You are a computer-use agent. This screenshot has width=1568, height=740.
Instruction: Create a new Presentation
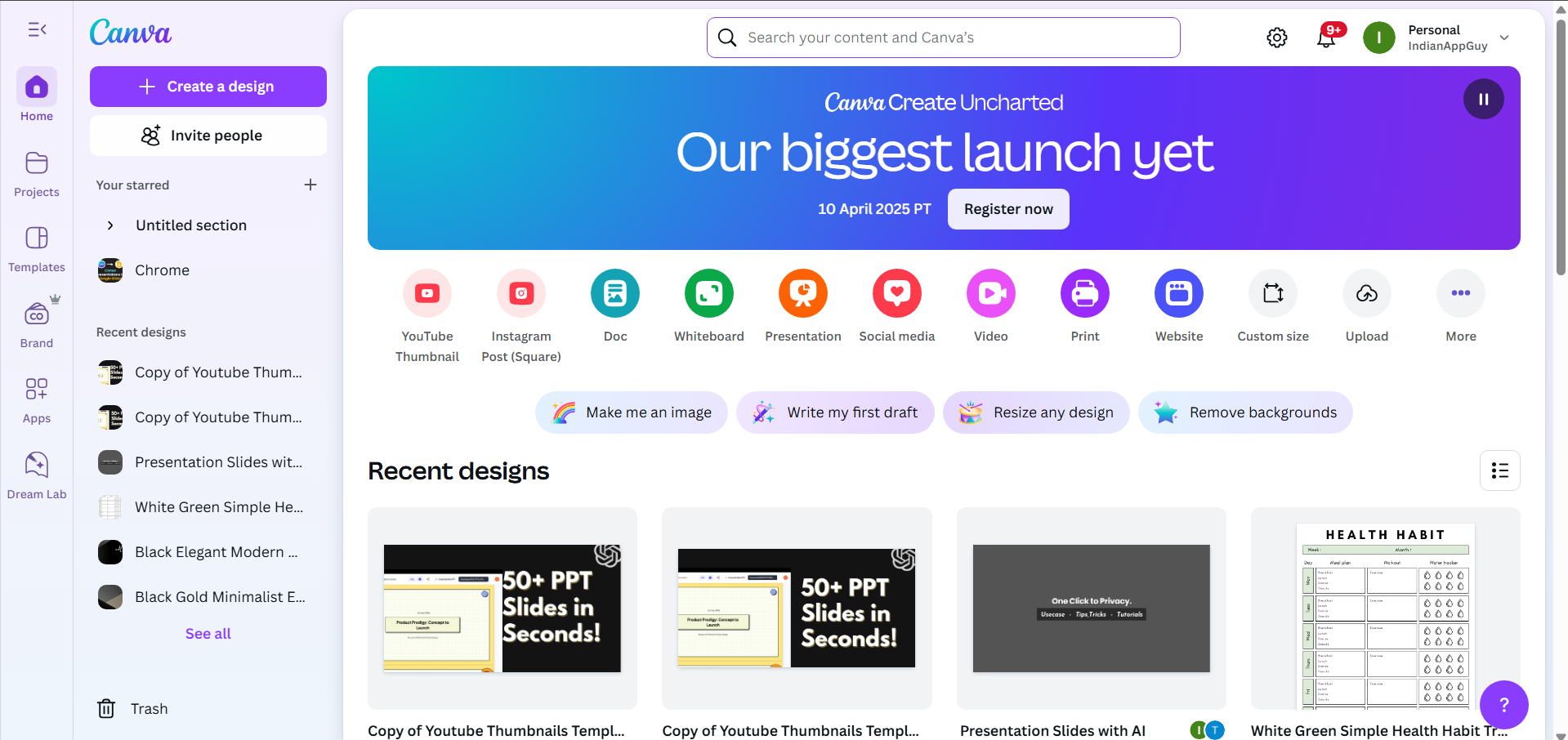coord(803,306)
